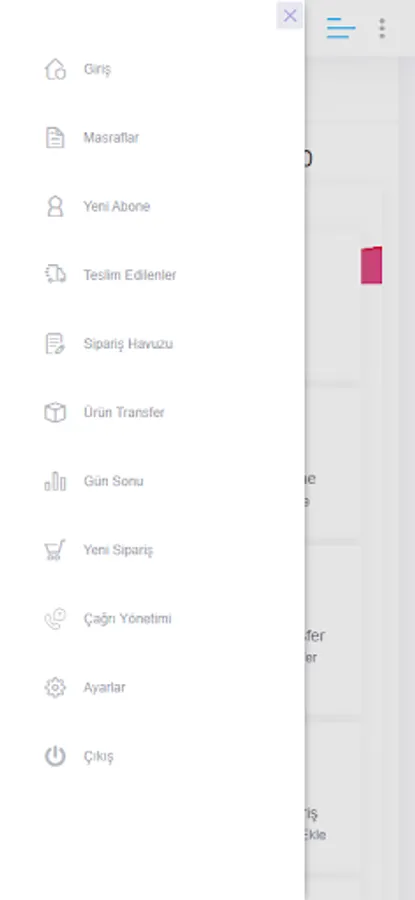Open the three-dot overflow menu
Image resolution: width=415 pixels, height=900 pixels.
pyautogui.click(x=382, y=28)
